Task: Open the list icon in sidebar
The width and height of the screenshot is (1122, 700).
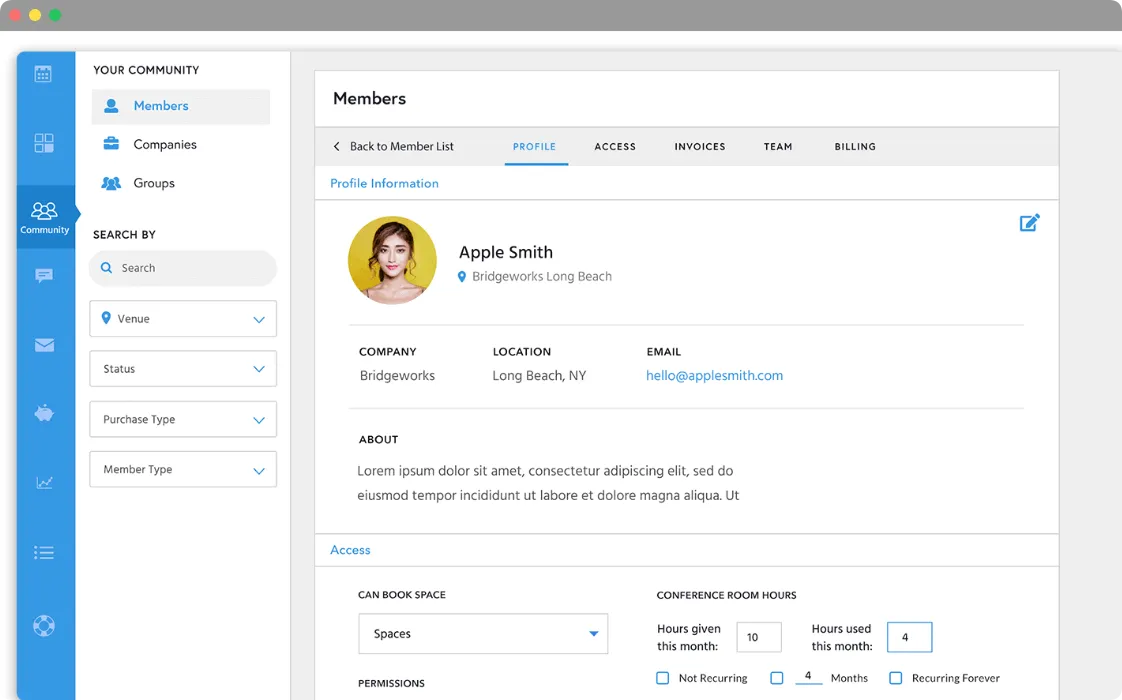Action: point(44,553)
